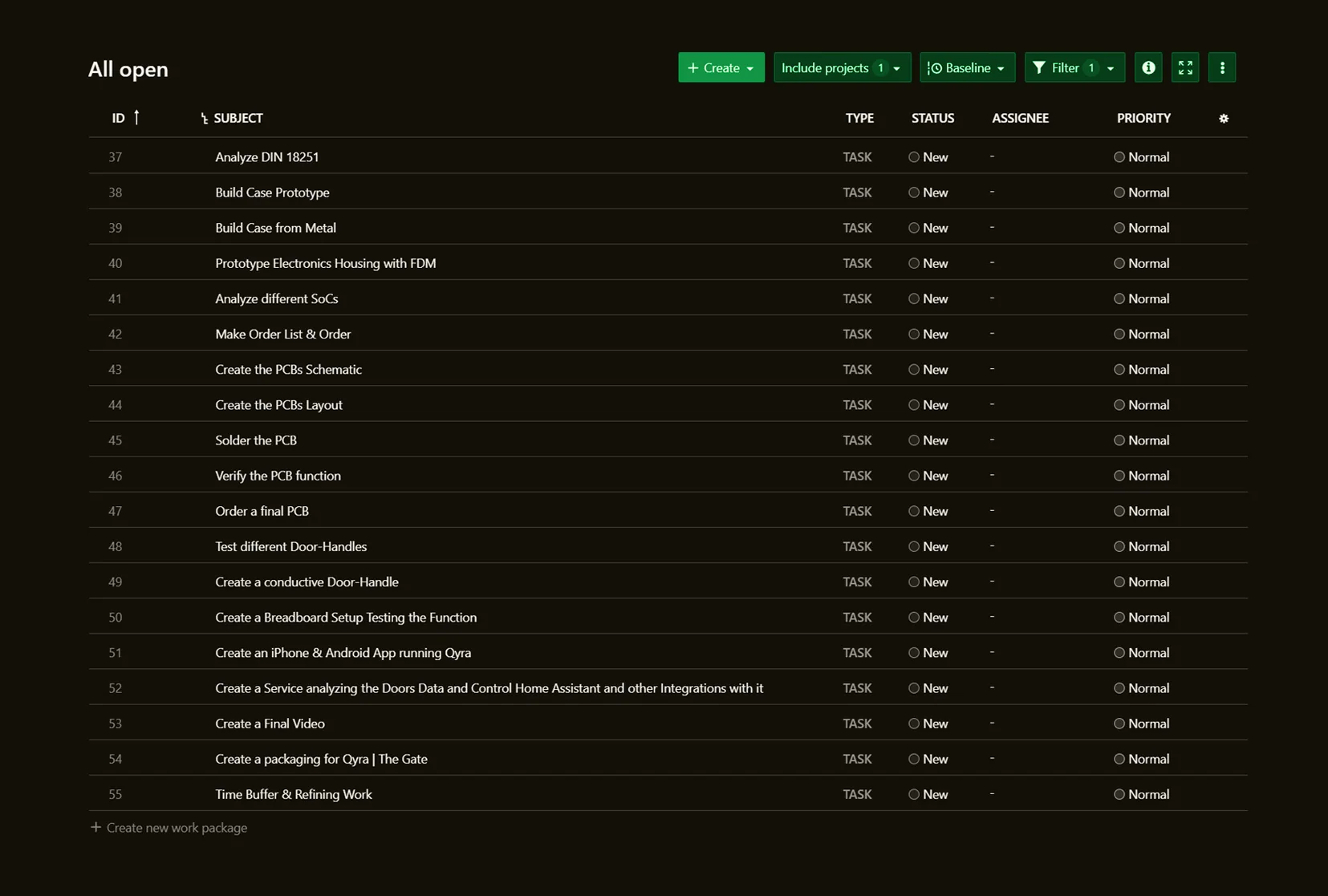Select Create a packaging for Qyra subject
The width and height of the screenshot is (1328, 896).
point(321,759)
